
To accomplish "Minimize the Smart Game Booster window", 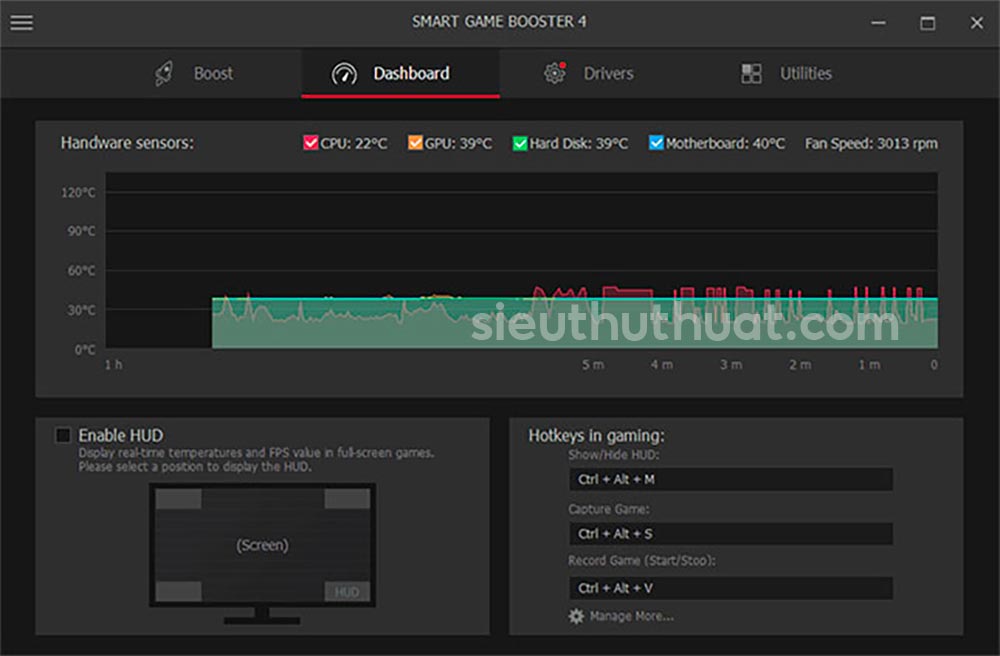I will coord(880,22).
